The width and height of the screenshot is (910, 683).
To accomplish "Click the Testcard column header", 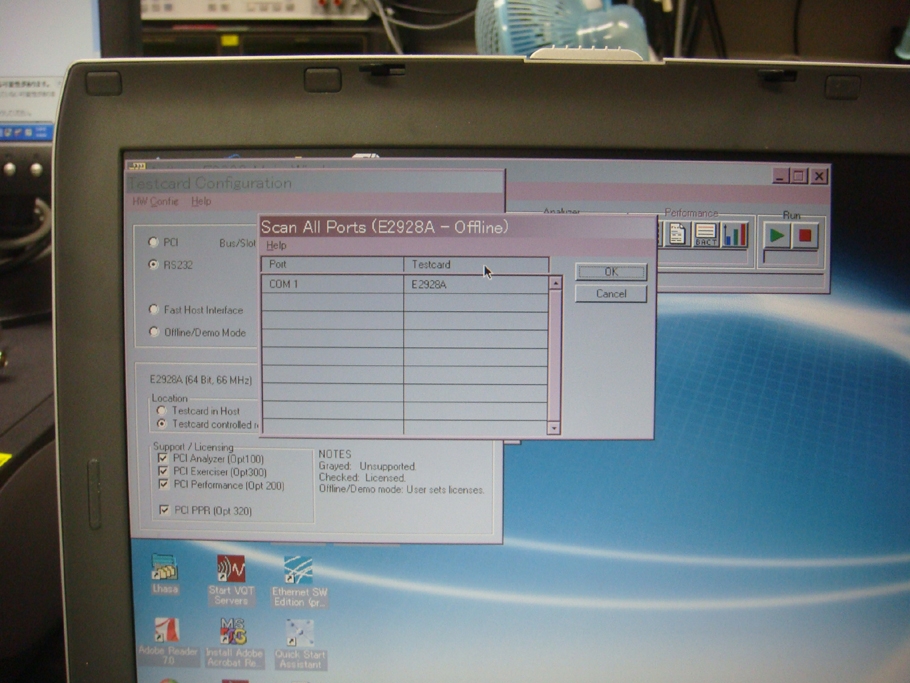I will click(476, 265).
